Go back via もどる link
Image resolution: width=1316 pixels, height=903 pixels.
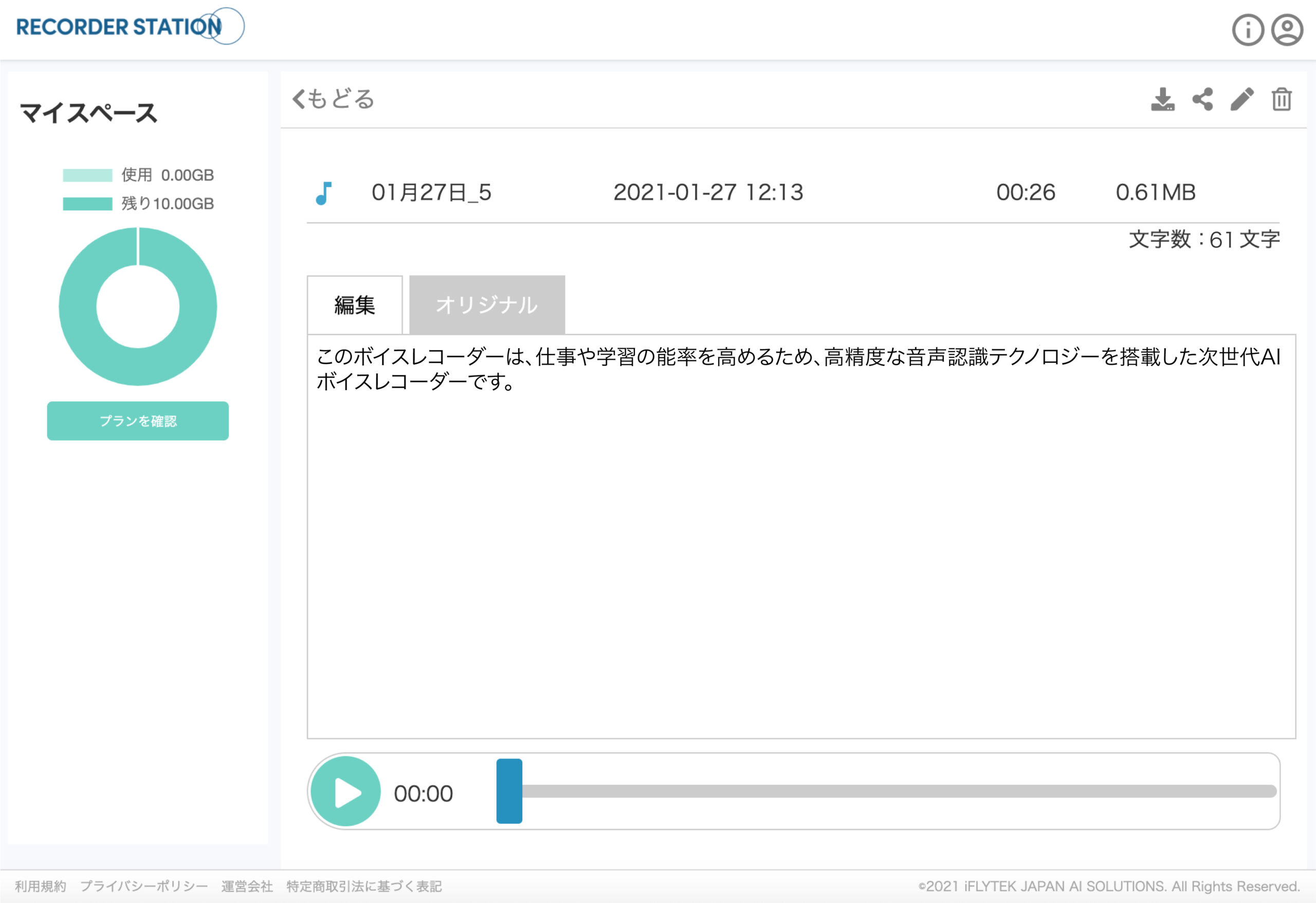[333, 99]
